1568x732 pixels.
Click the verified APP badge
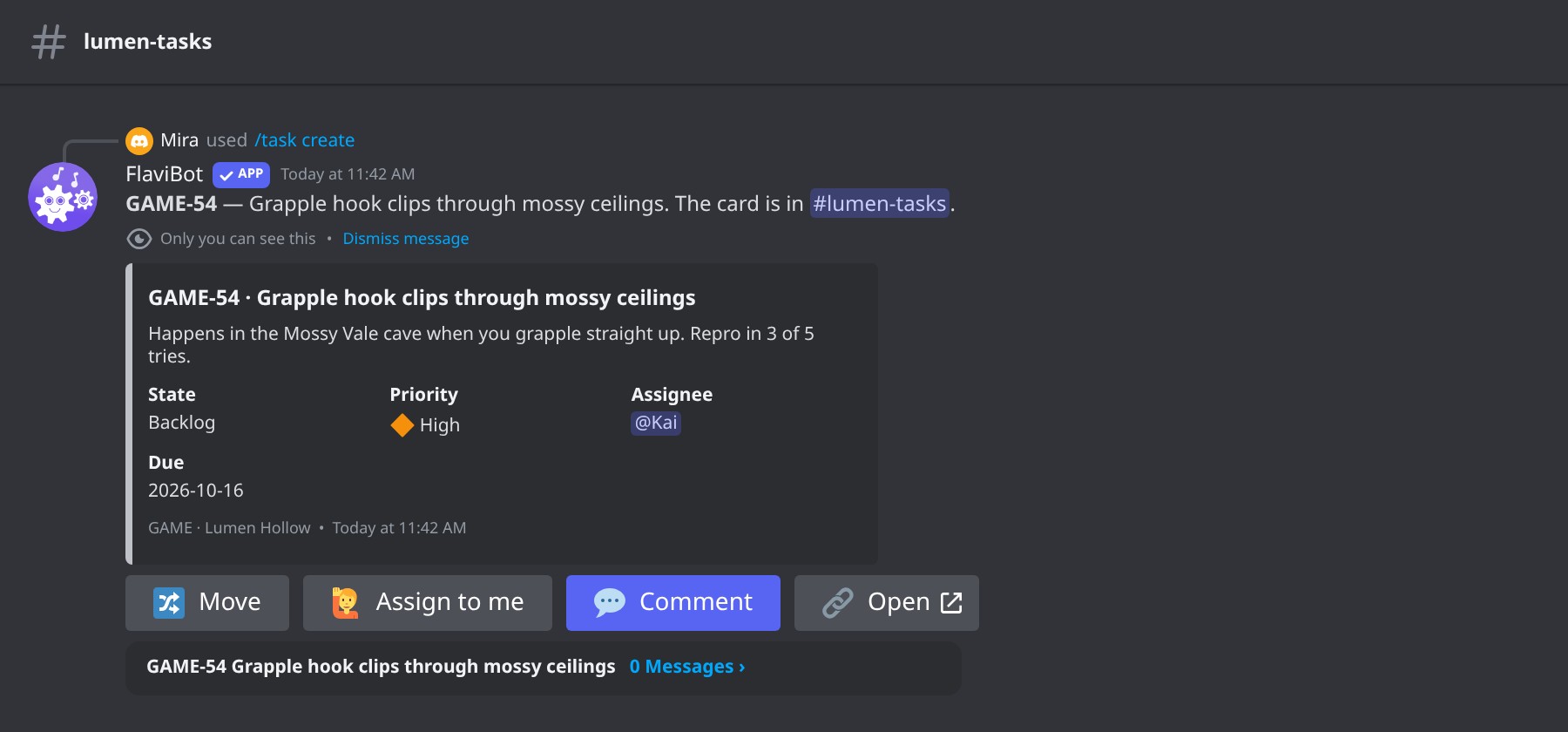pyautogui.click(x=241, y=174)
